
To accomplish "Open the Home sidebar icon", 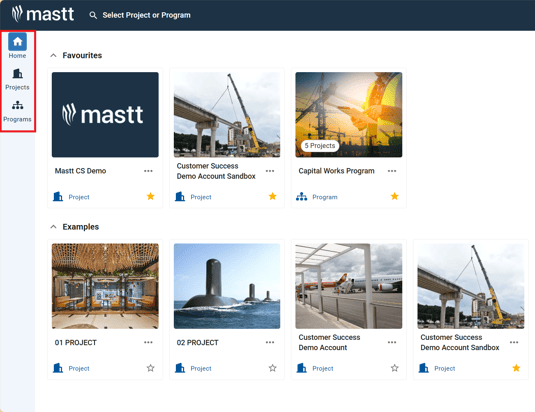I will (17, 42).
